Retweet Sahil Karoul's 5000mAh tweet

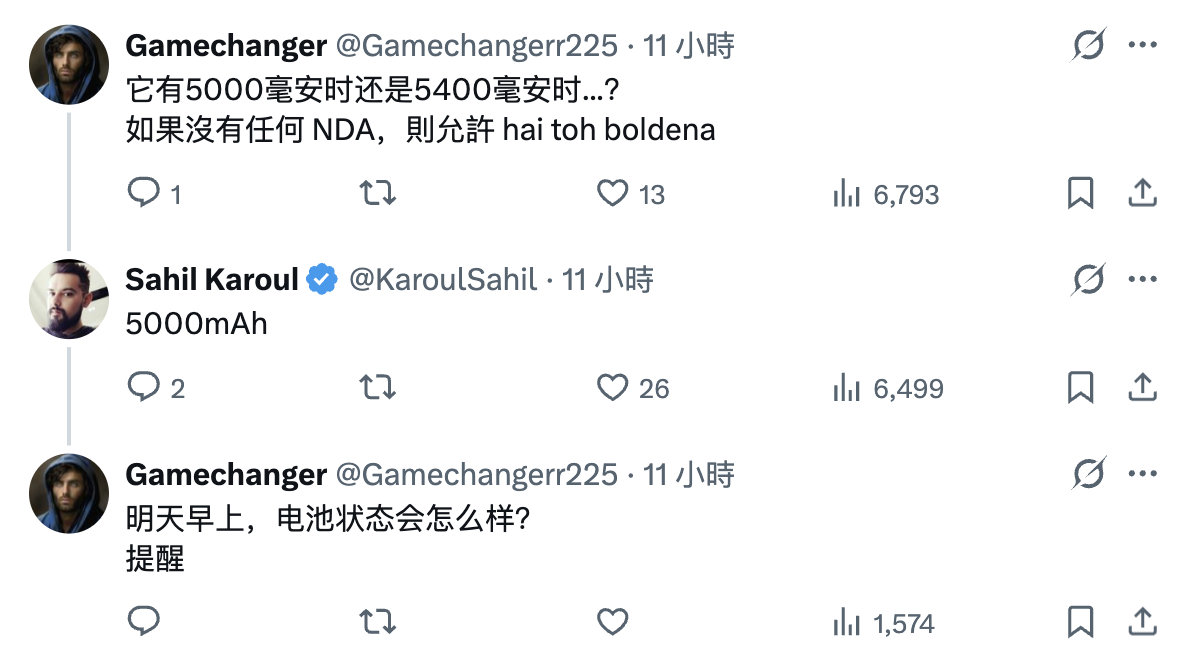point(377,387)
